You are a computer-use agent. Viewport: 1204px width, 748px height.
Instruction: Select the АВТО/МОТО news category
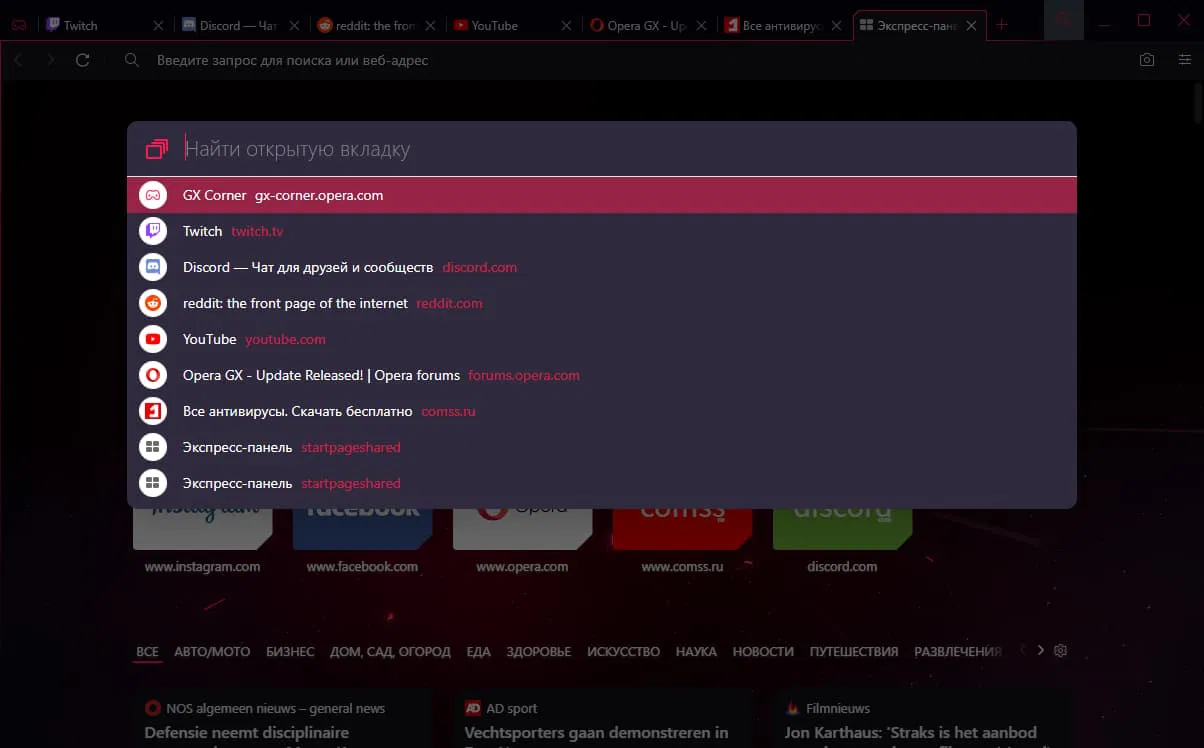212,651
